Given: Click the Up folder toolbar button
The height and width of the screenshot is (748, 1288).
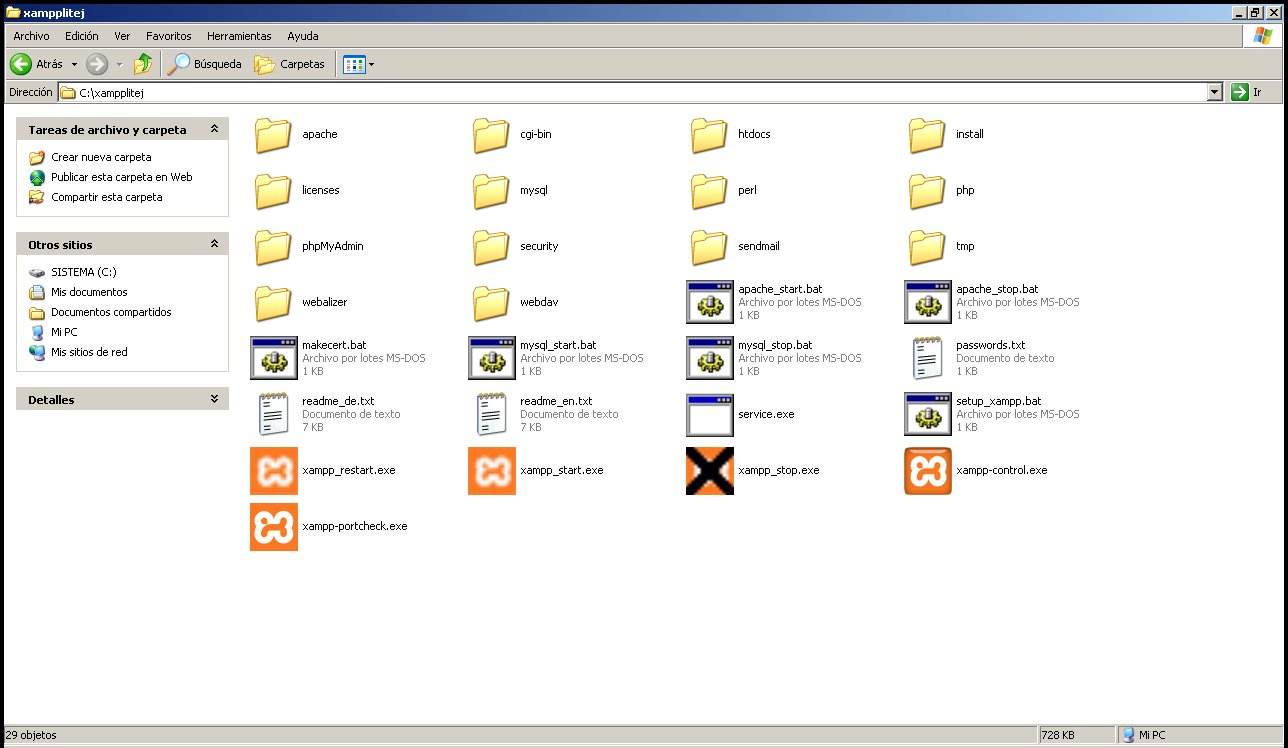Looking at the screenshot, I should [x=143, y=64].
